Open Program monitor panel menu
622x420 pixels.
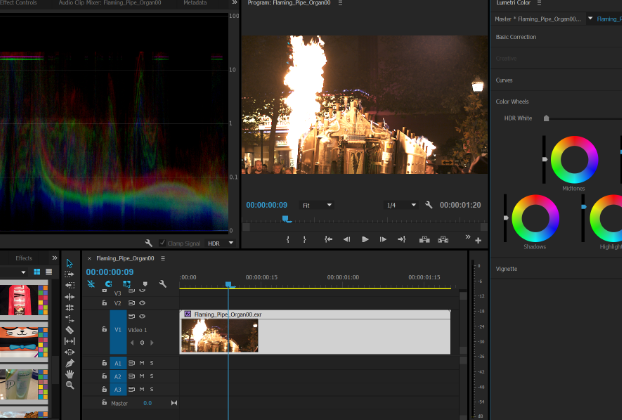click(x=340, y=3)
